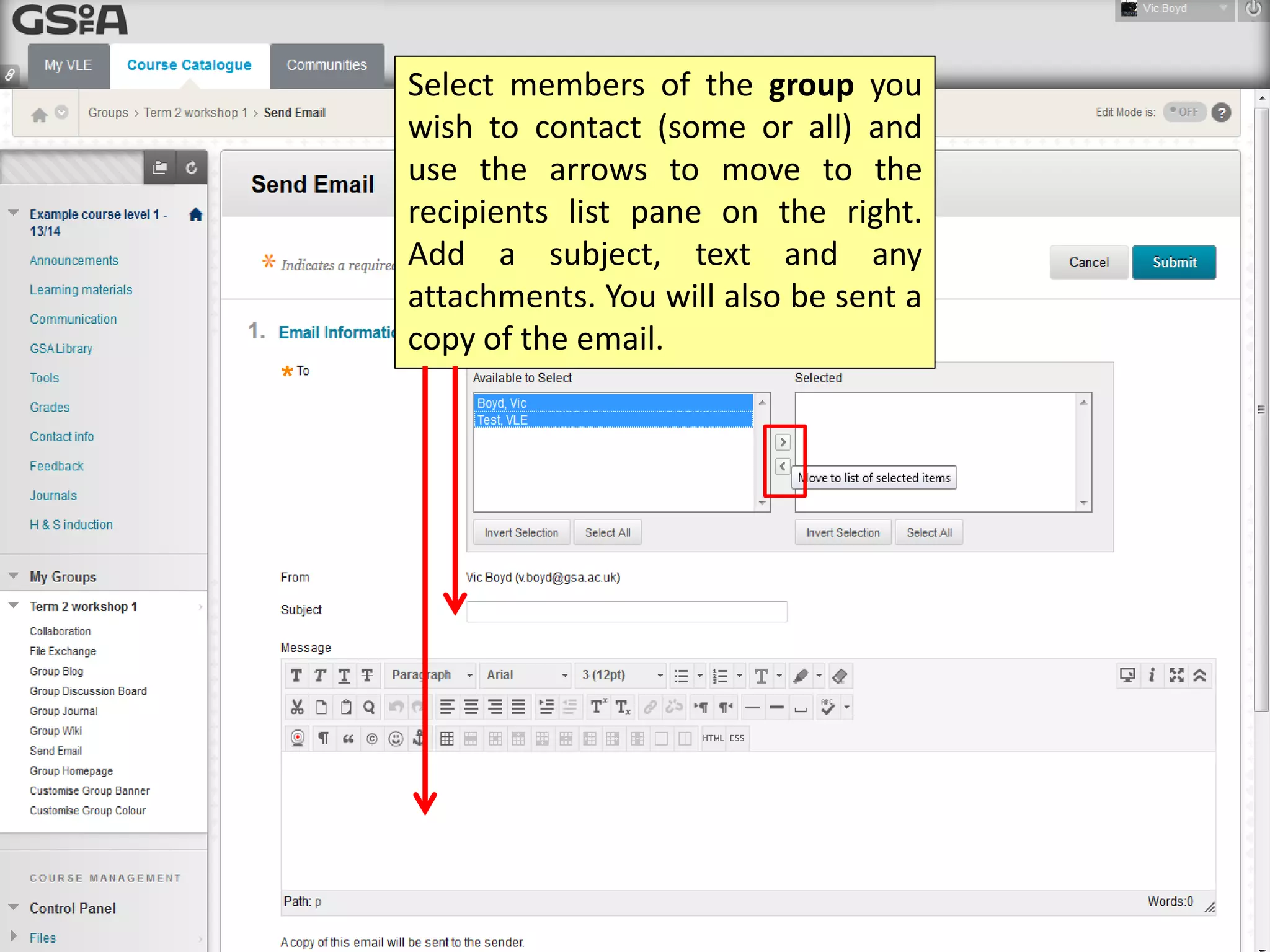The height and width of the screenshot is (952, 1270).
Task: Open course menu folder view icon
Action: point(160,167)
